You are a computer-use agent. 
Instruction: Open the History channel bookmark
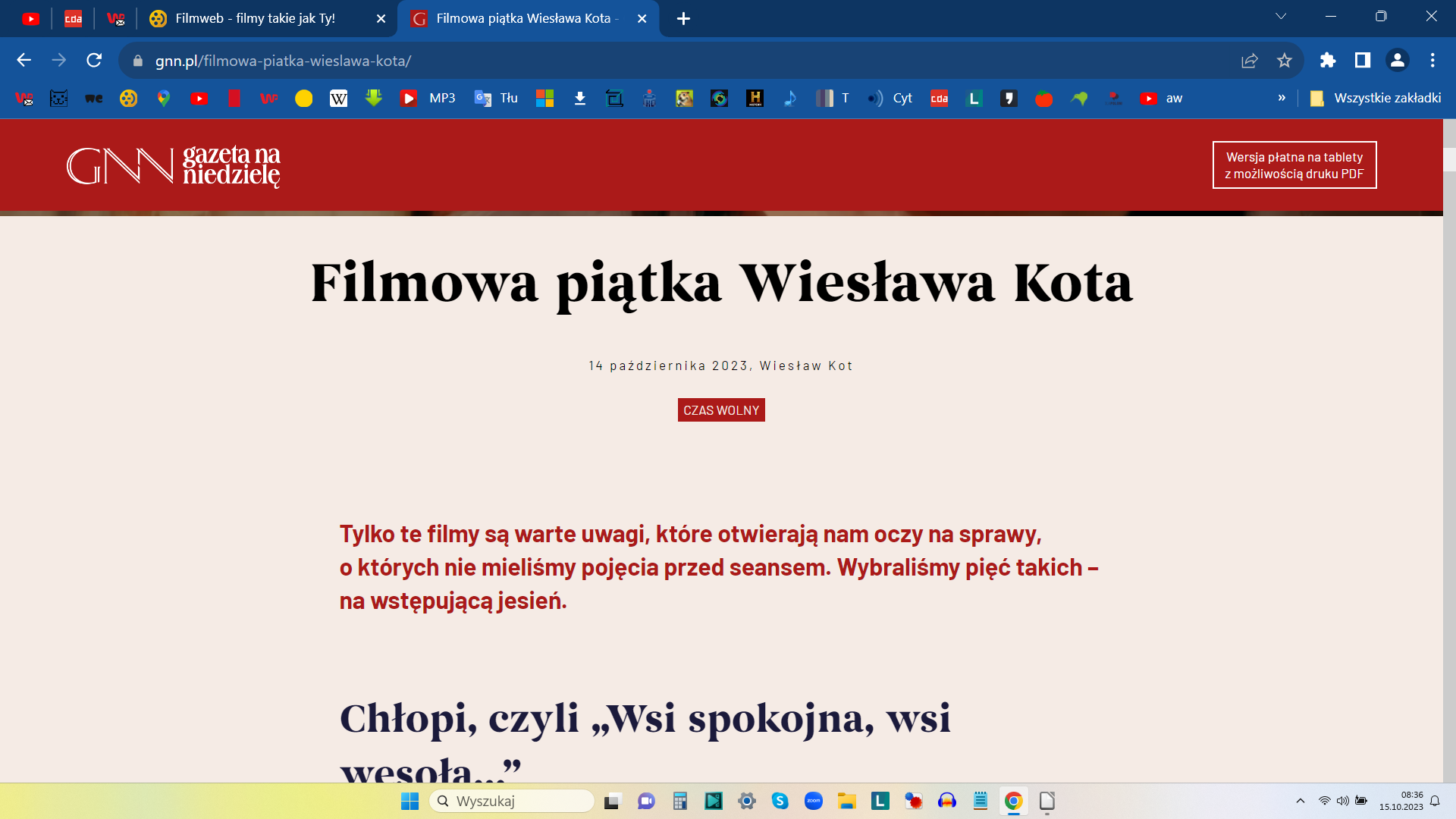[x=755, y=99]
